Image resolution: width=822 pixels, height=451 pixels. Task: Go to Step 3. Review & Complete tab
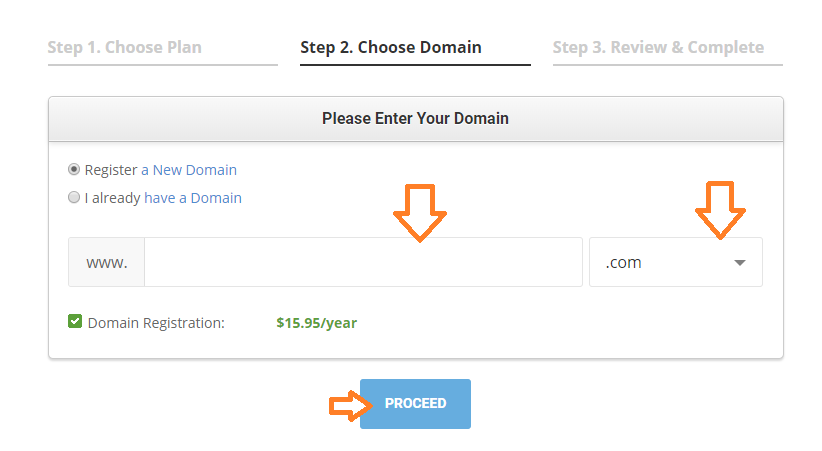[658, 47]
